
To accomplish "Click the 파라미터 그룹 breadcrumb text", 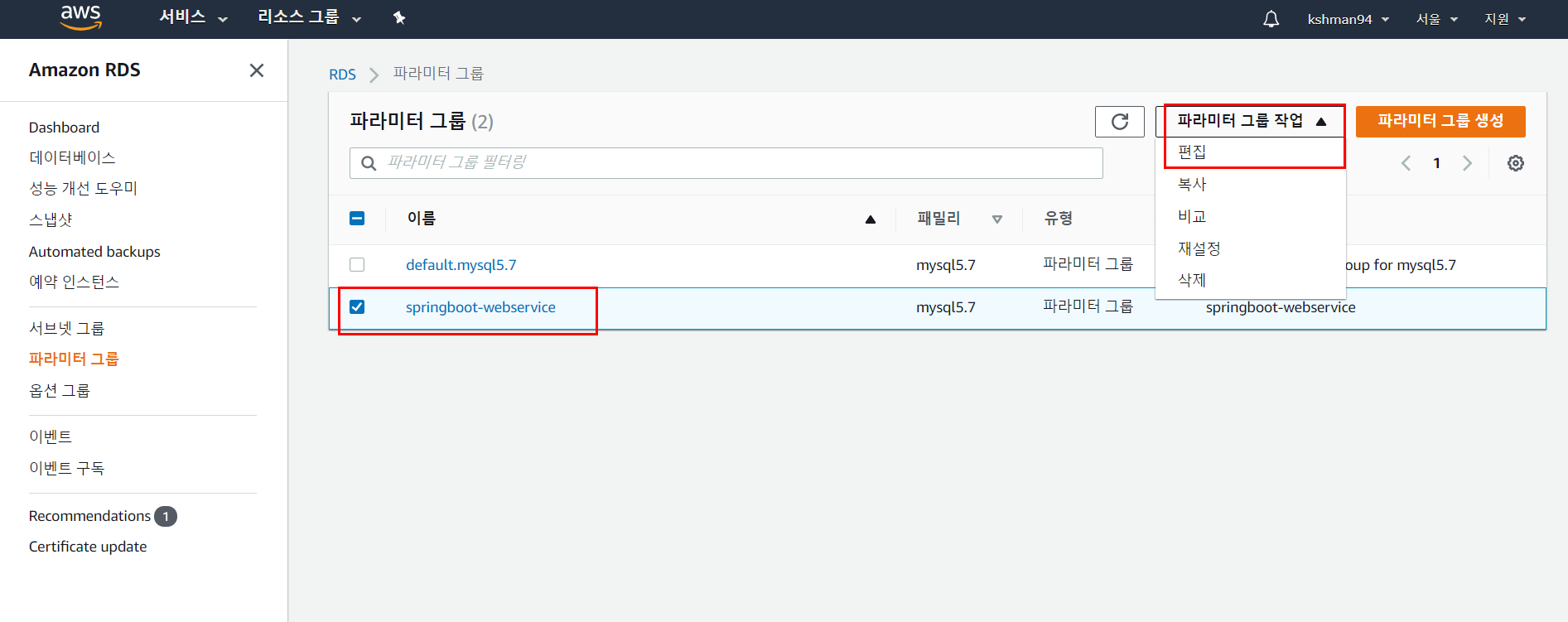I will point(438,74).
